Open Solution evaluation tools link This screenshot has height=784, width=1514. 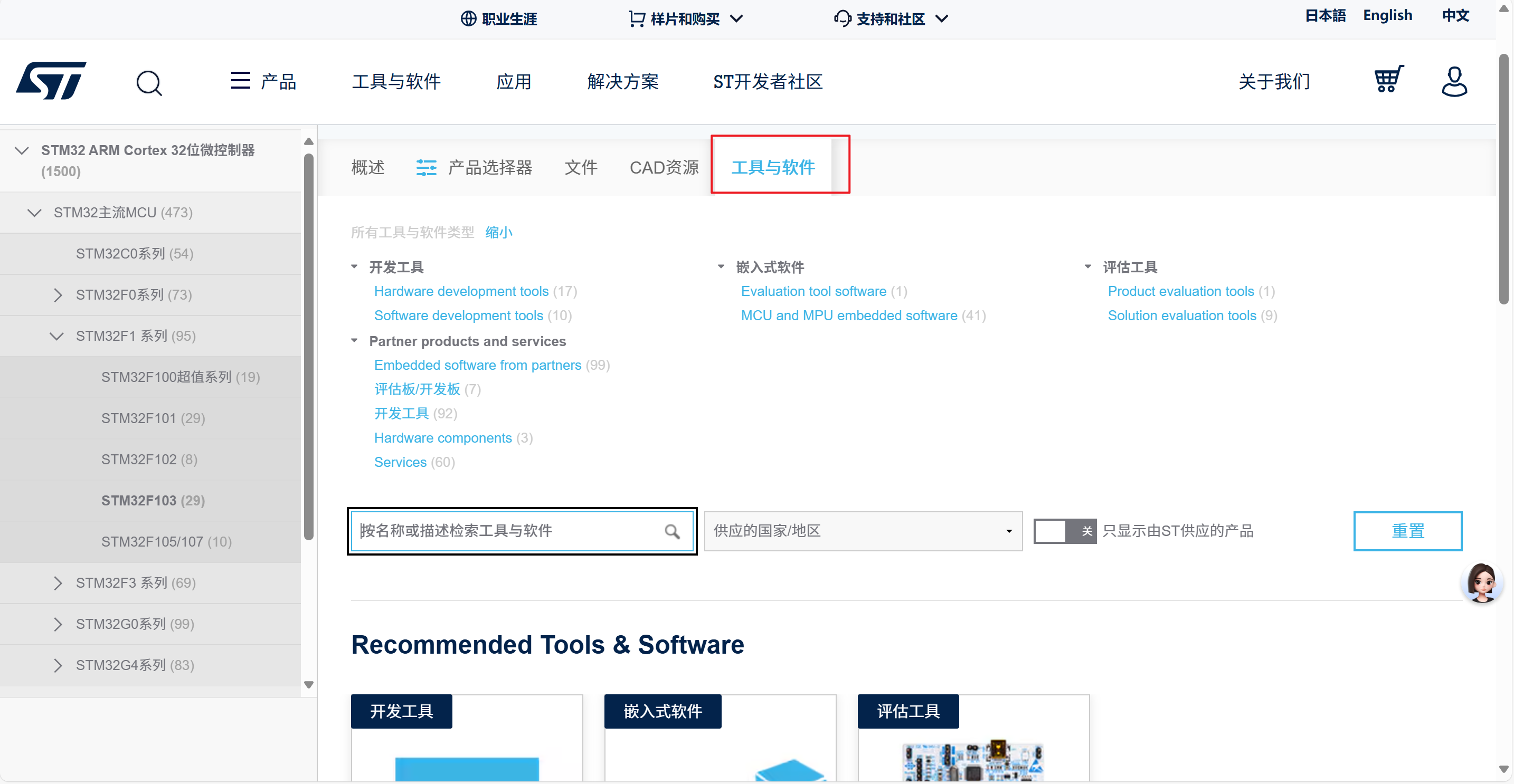click(1182, 315)
